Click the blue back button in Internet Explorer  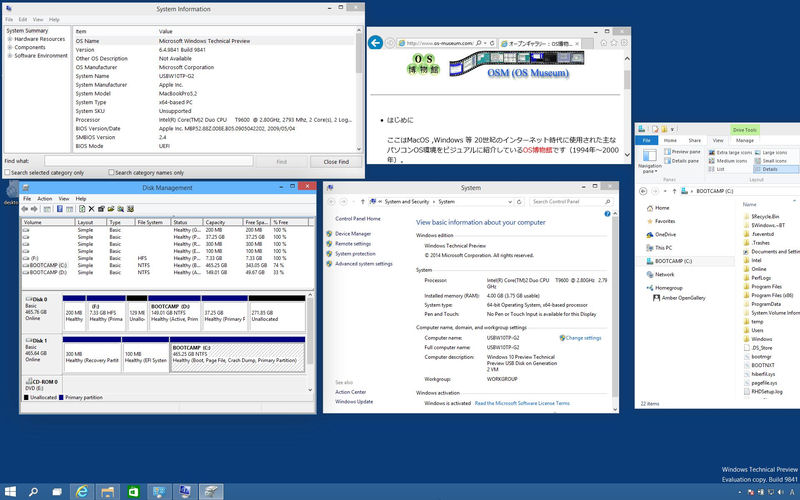click(x=376, y=43)
